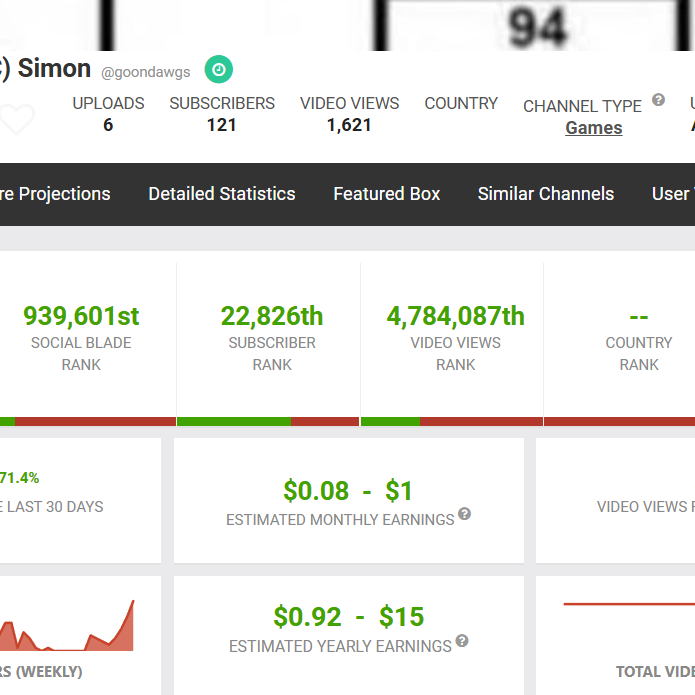Switch to the Detailed Statistics tab
The image size is (695, 695).
pyautogui.click(x=222, y=194)
